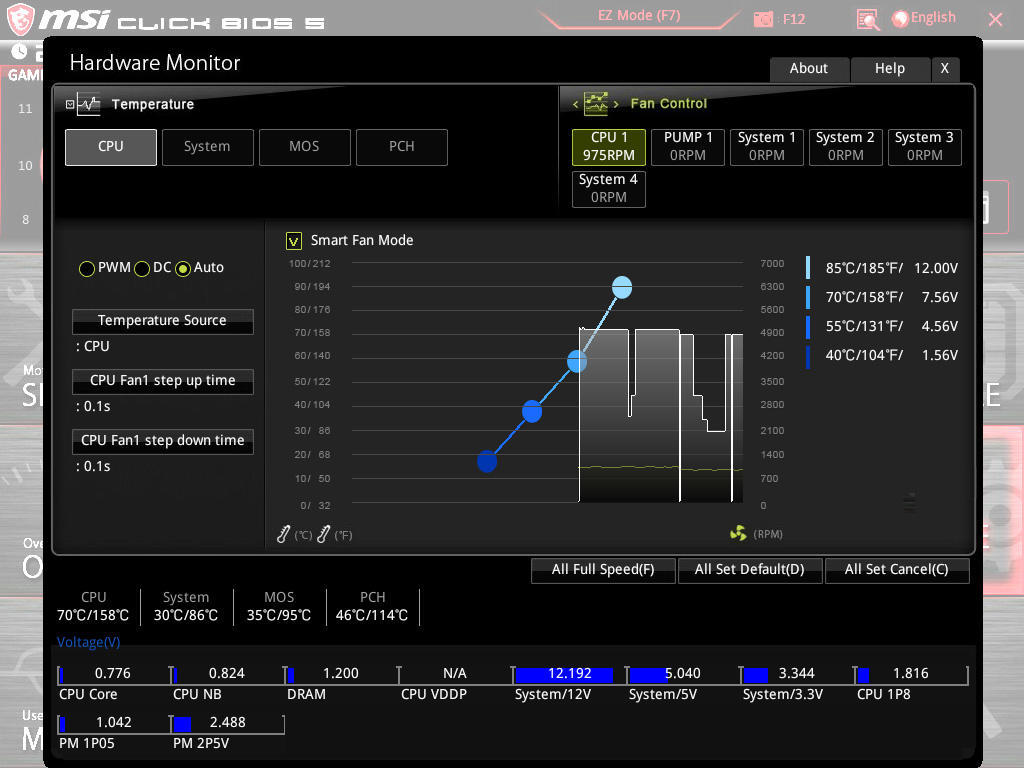Click the DRAM voltage value 1.200
Viewport: 1024px width, 768px height.
pyautogui.click(x=341, y=673)
